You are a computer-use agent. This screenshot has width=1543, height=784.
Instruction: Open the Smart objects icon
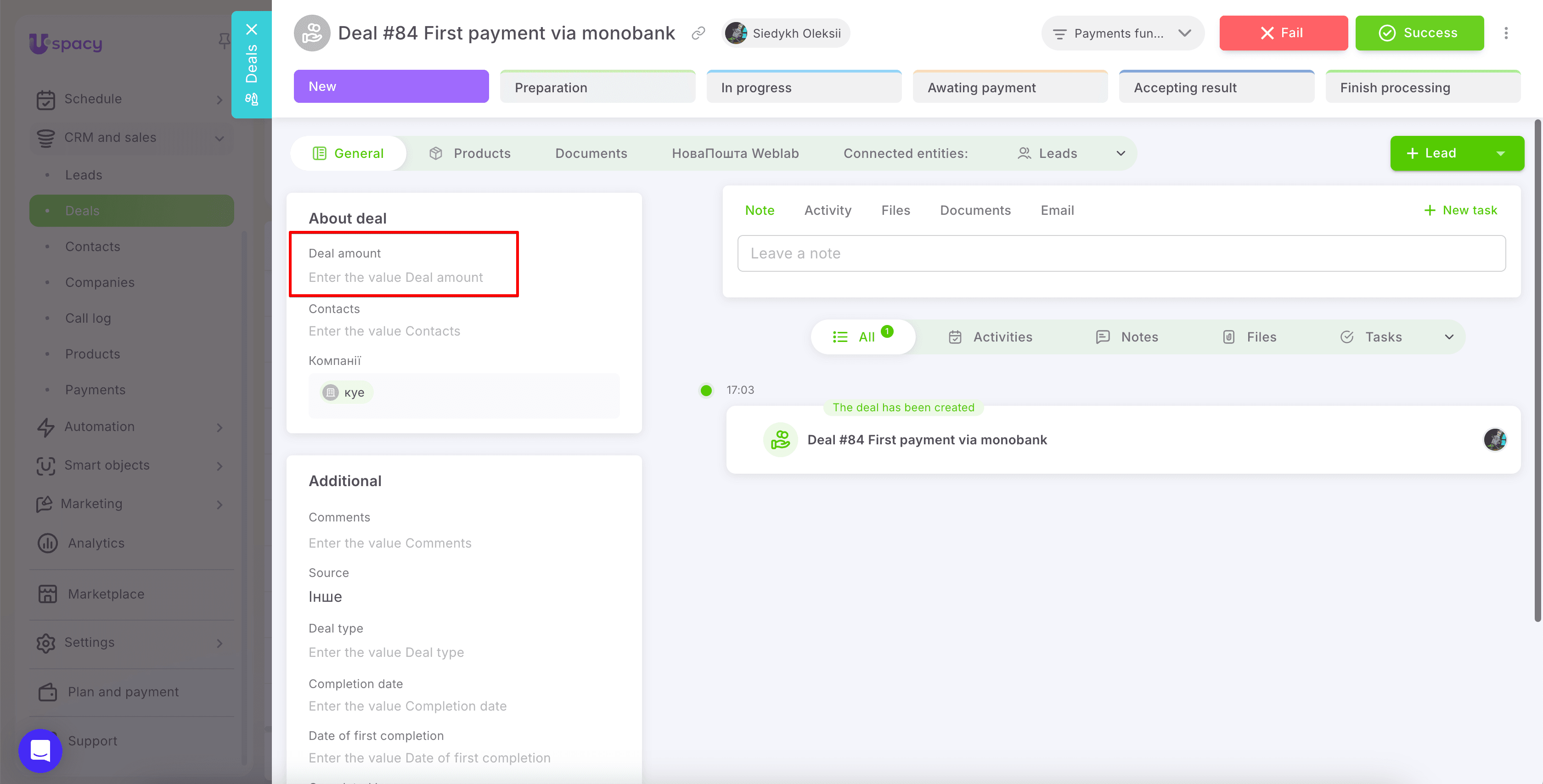45,465
